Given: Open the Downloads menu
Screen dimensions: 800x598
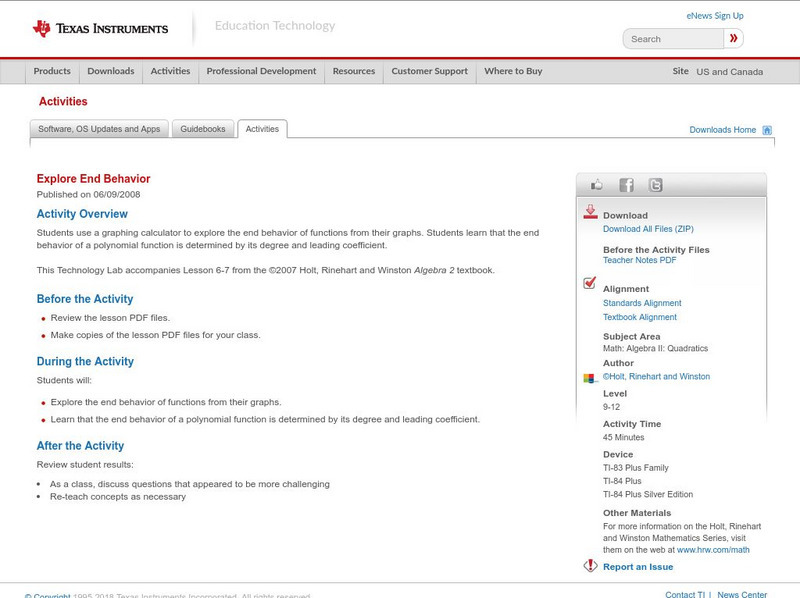Looking at the screenshot, I should (x=111, y=71).
